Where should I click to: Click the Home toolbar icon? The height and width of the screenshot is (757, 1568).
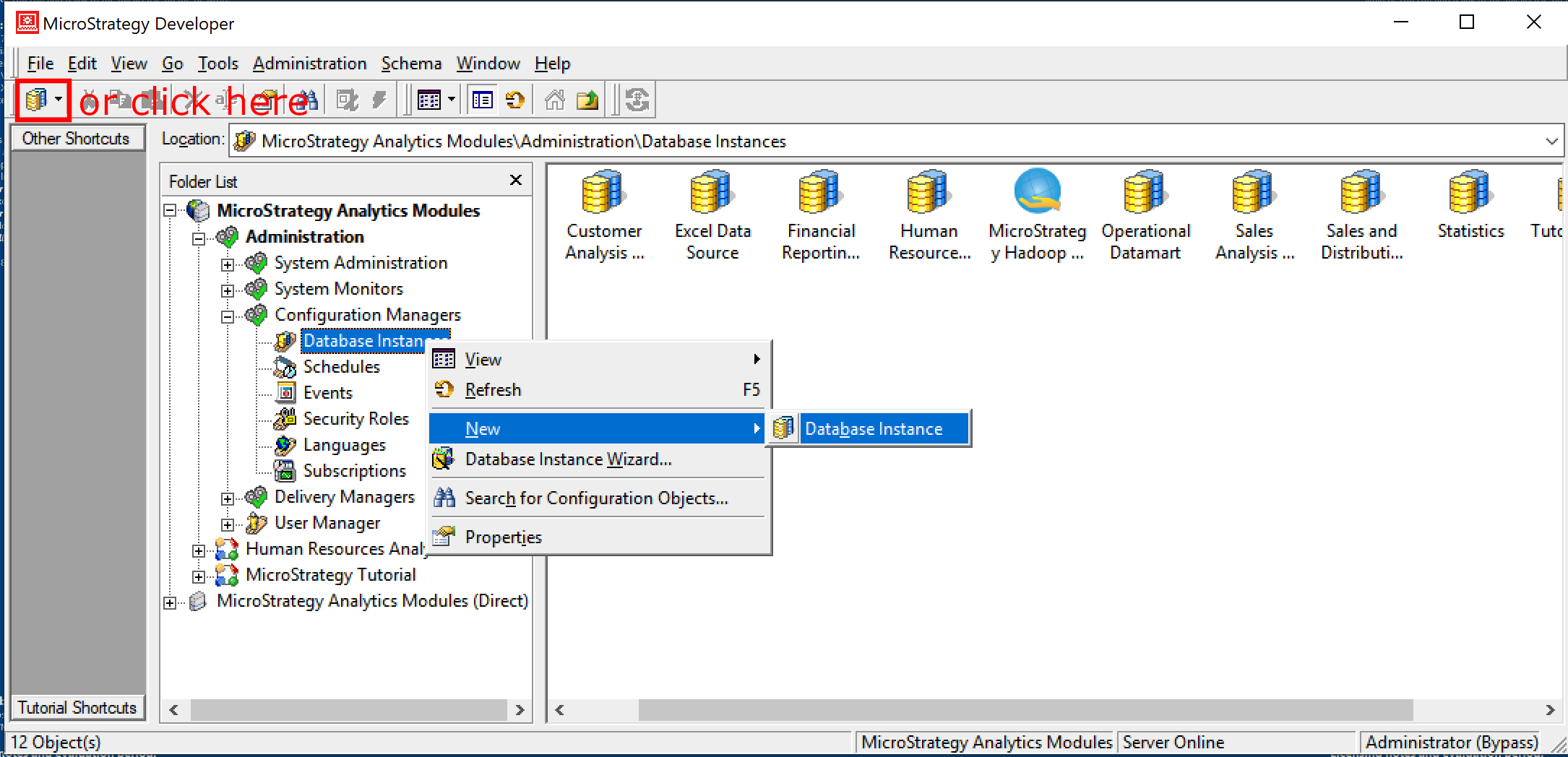tap(554, 100)
